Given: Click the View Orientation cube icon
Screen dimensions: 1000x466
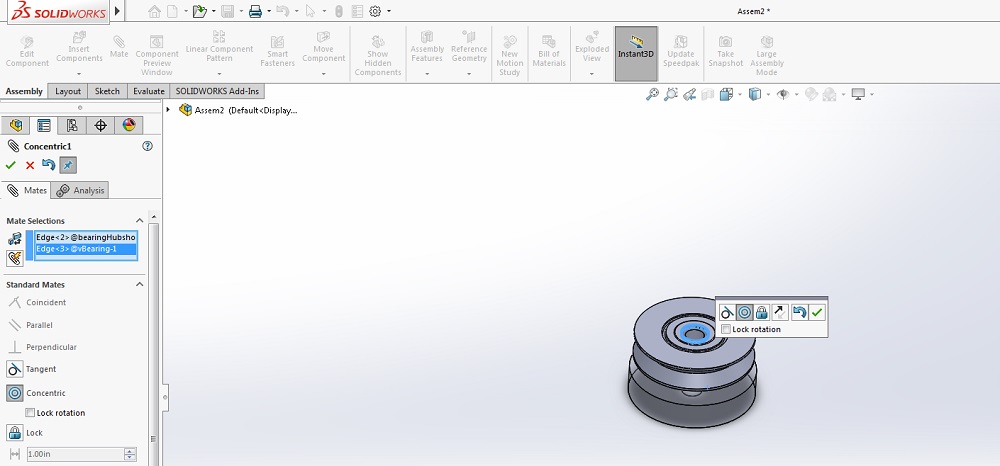Looking at the screenshot, I should pyautogui.click(x=726, y=94).
